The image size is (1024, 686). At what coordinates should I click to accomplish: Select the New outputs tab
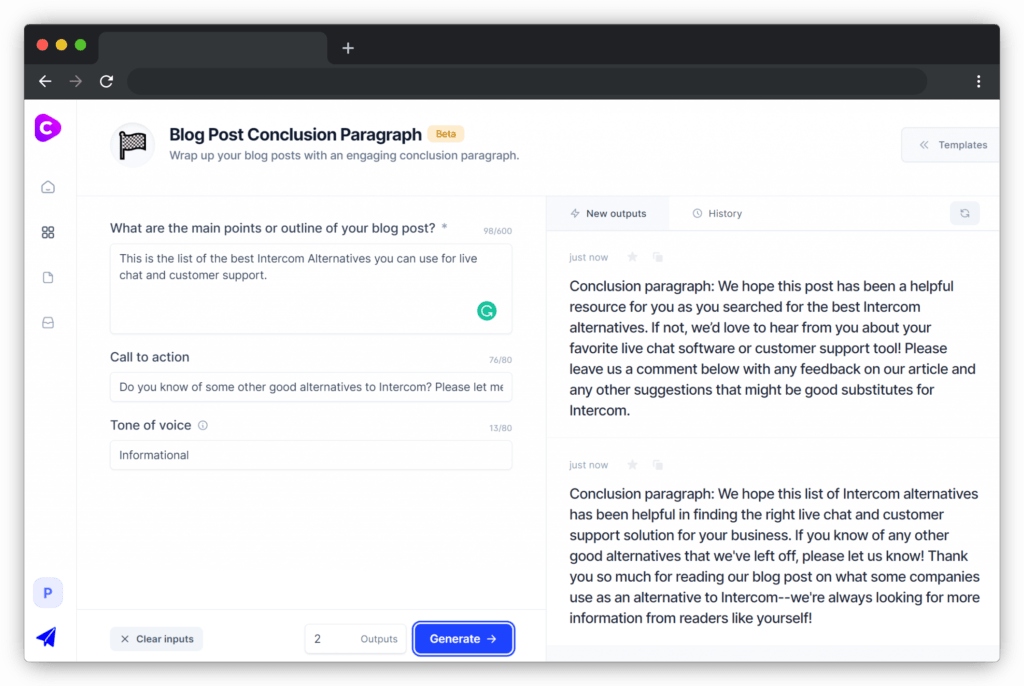tap(608, 214)
